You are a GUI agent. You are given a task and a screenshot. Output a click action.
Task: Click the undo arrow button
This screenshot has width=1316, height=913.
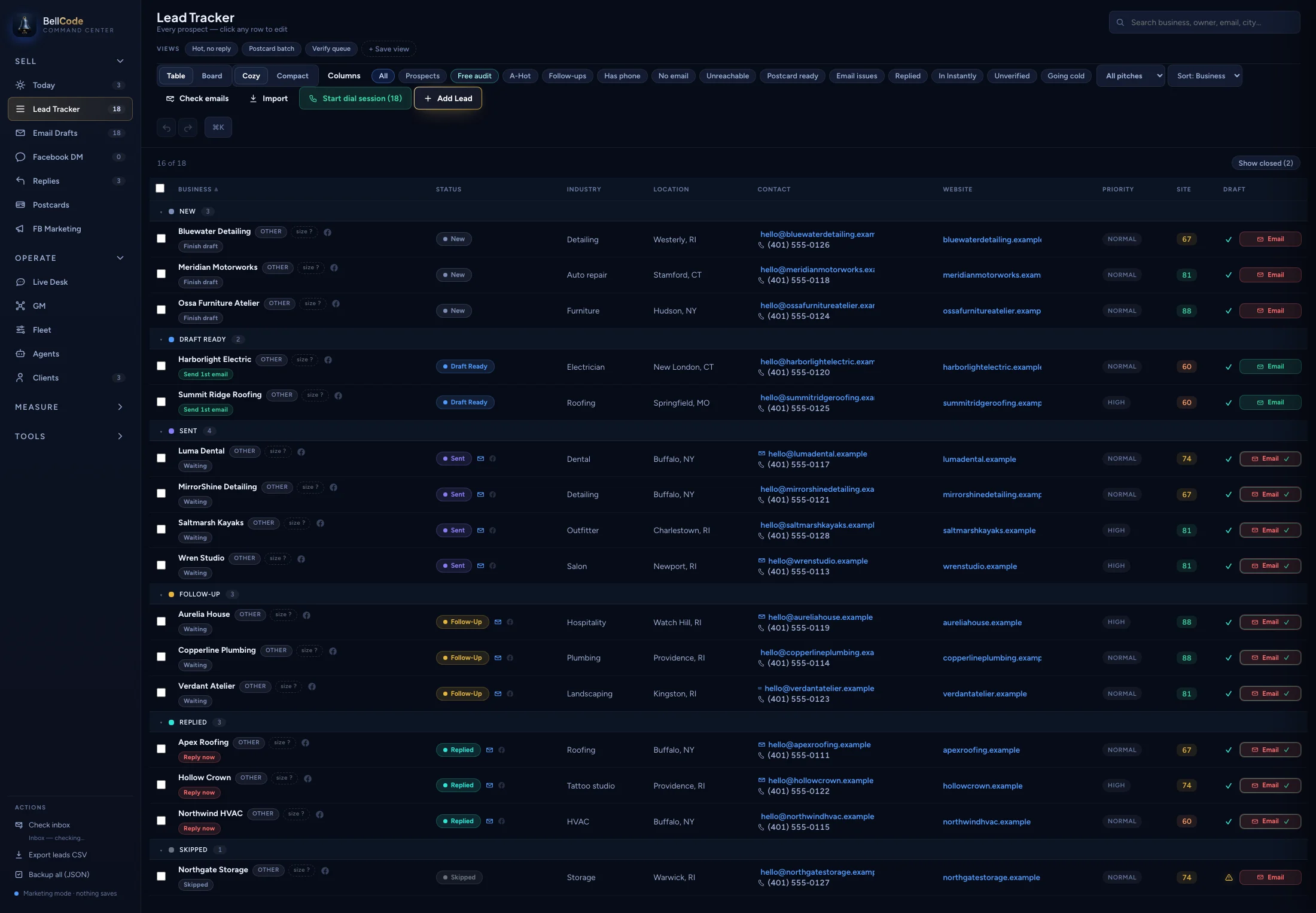(x=166, y=127)
